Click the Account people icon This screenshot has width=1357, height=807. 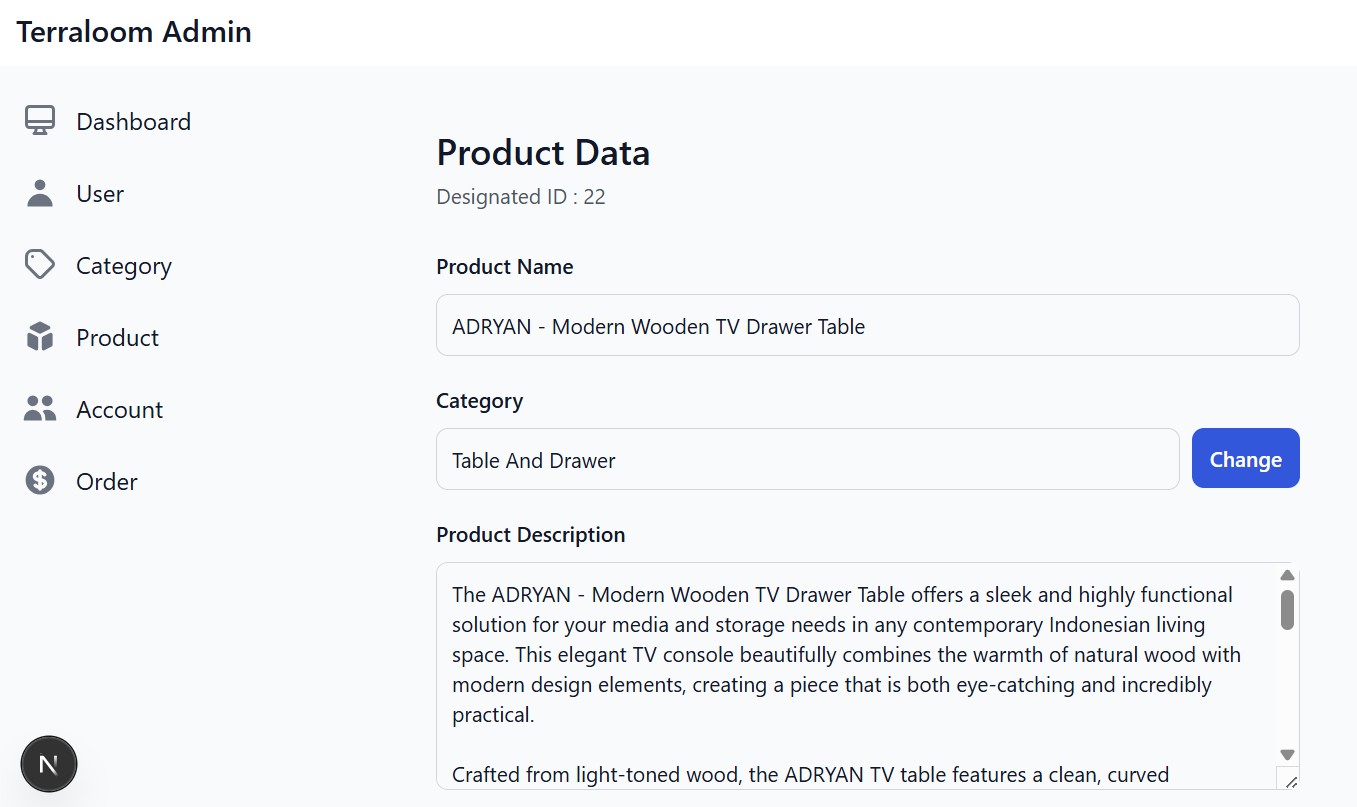point(40,409)
